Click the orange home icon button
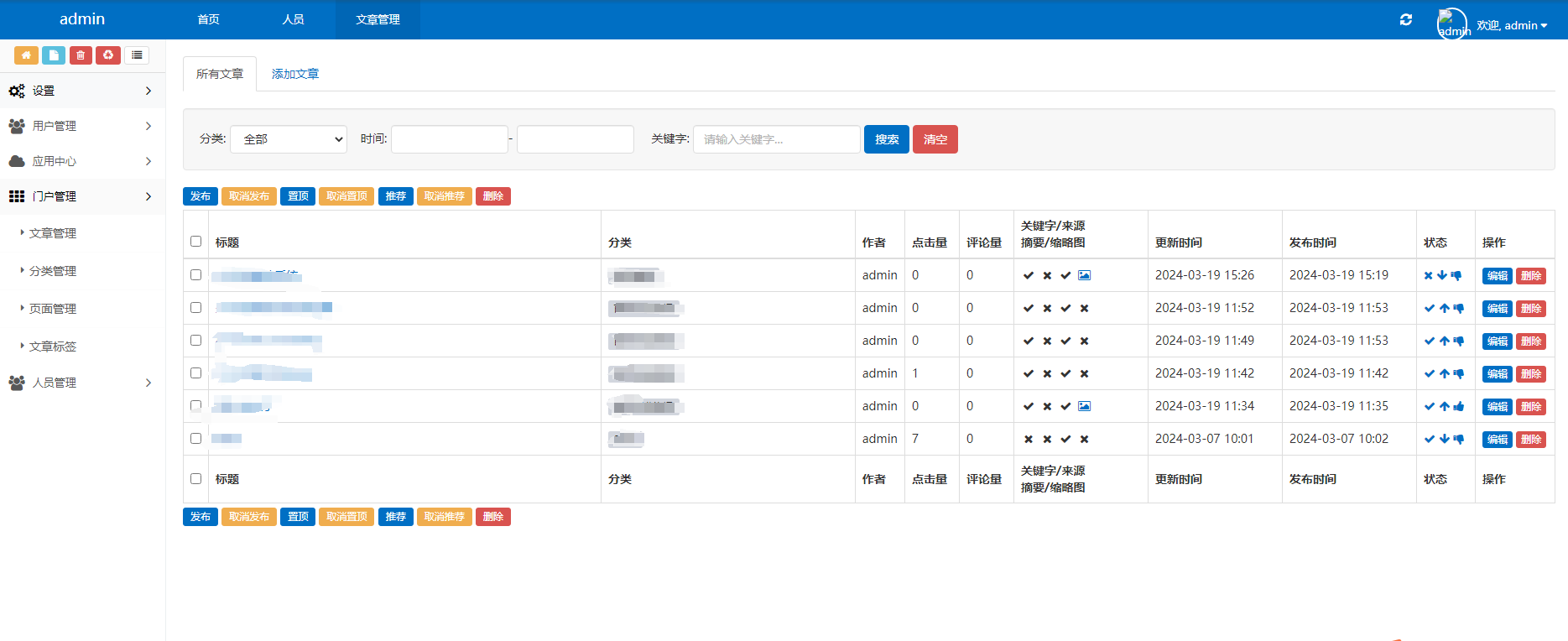Viewport: 1568px width, 641px height. tap(26, 55)
